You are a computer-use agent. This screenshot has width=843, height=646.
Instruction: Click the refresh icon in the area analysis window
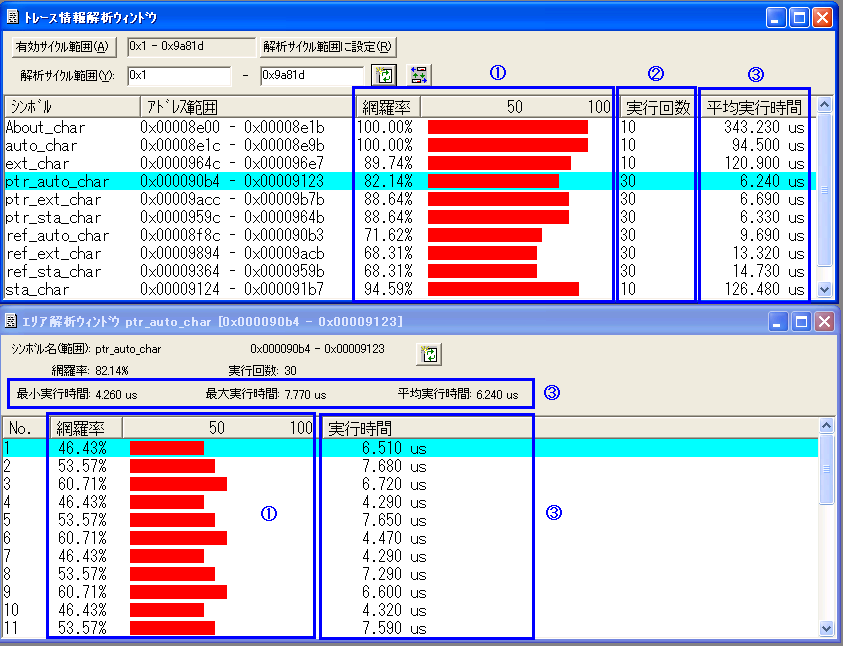pyautogui.click(x=429, y=354)
